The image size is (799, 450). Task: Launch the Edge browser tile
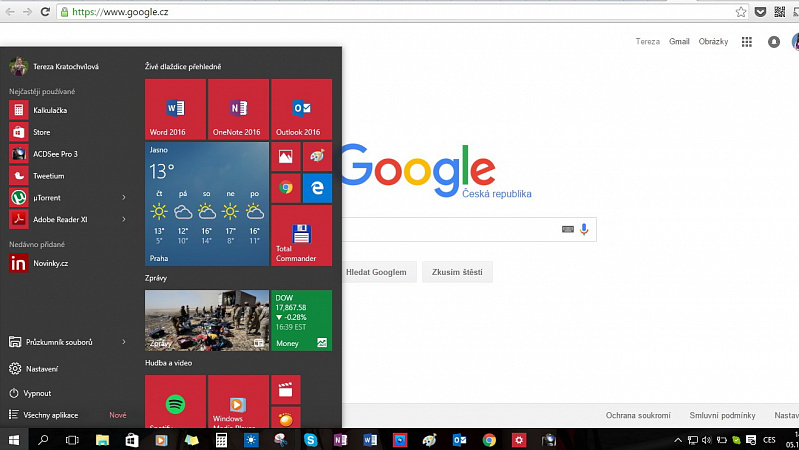pyautogui.click(x=317, y=188)
